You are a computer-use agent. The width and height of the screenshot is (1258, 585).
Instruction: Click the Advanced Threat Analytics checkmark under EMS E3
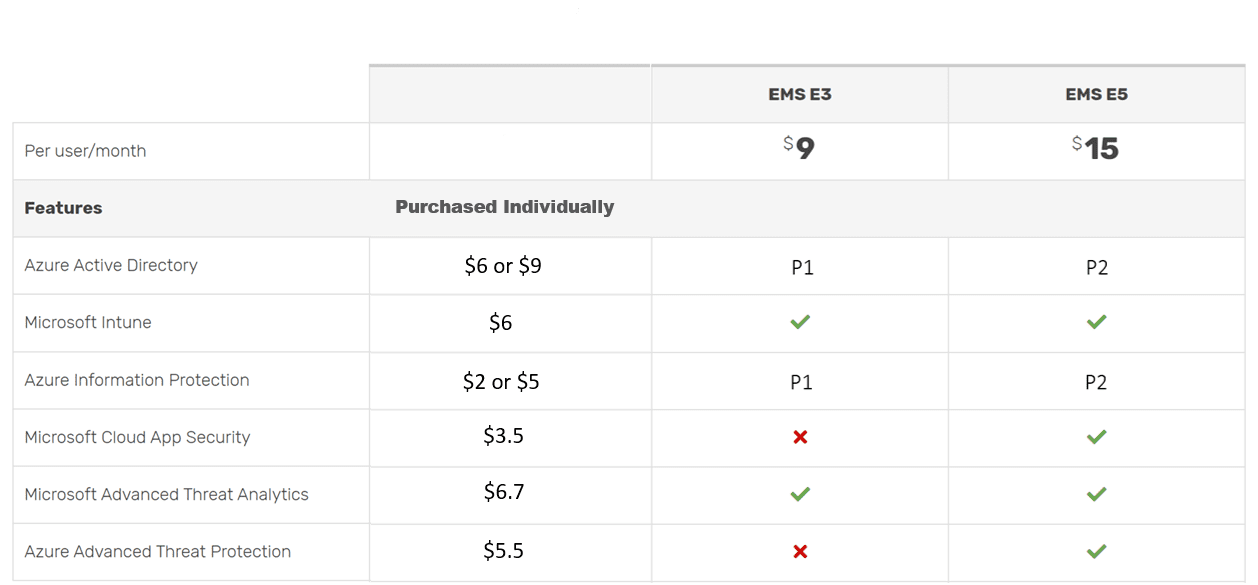(800, 494)
